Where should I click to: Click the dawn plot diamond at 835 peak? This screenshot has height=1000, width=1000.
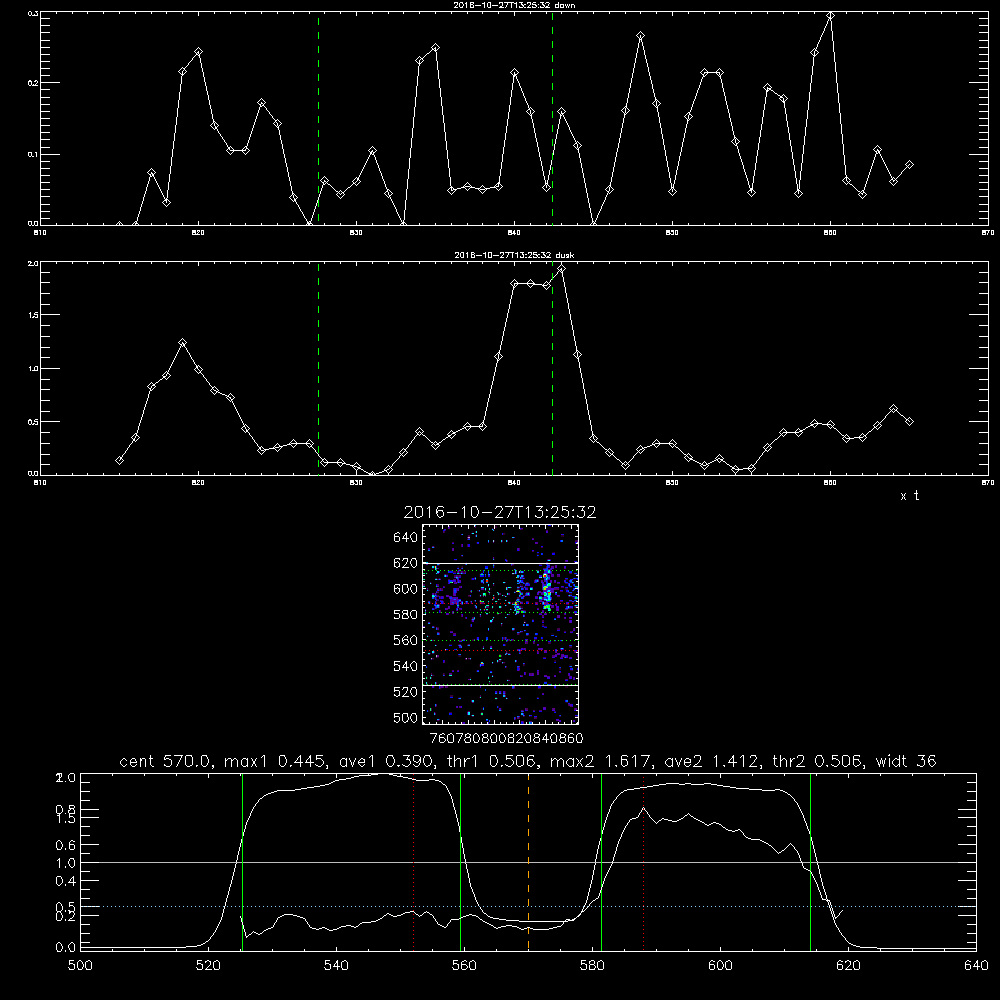point(435,47)
